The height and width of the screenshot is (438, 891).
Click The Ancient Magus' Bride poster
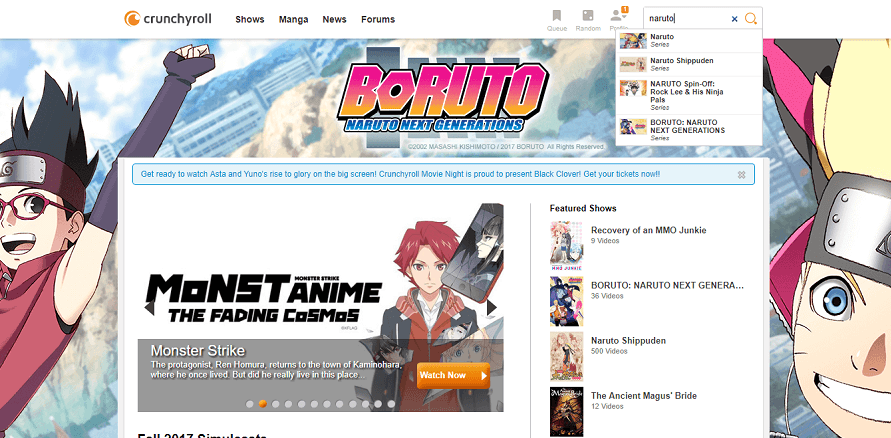[x=567, y=411]
